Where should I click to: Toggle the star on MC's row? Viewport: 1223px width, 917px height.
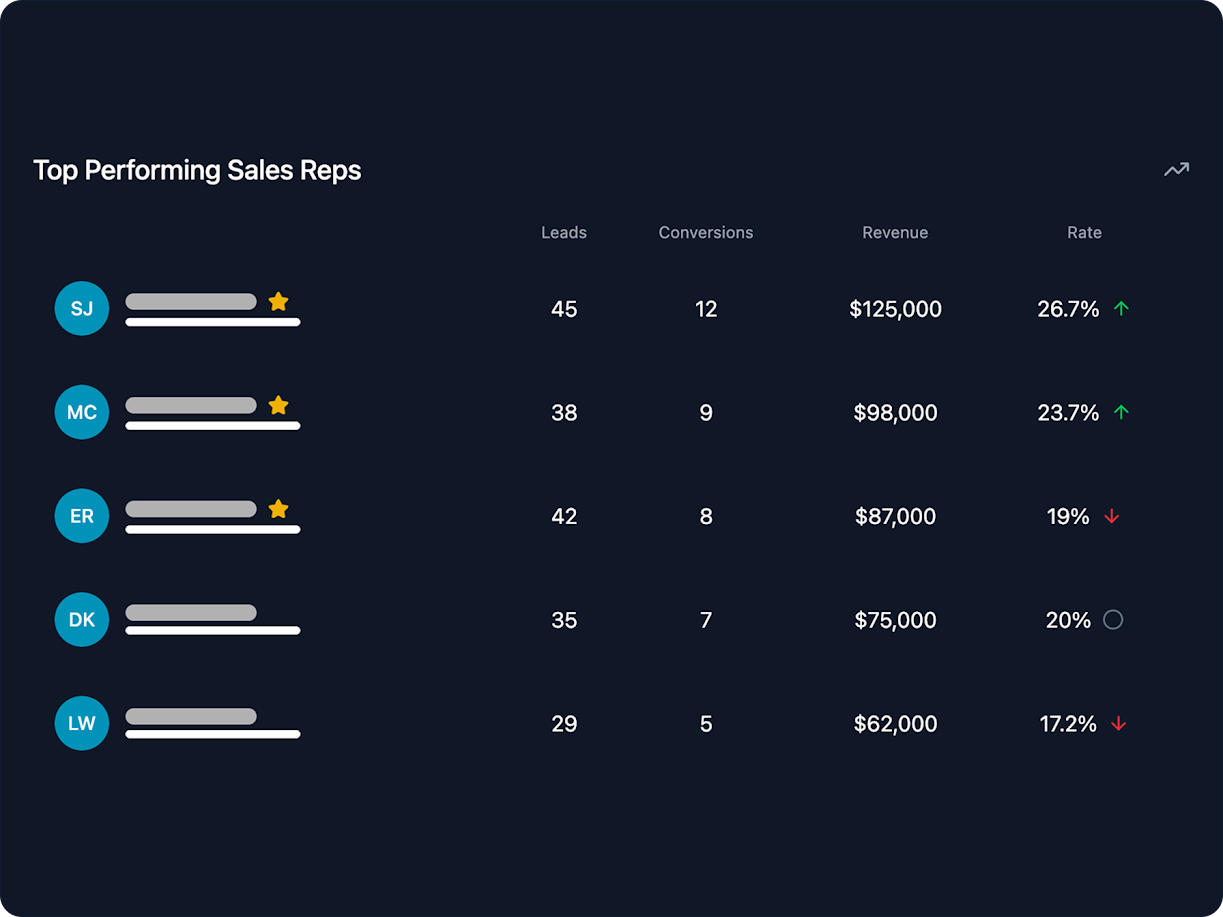[278, 405]
